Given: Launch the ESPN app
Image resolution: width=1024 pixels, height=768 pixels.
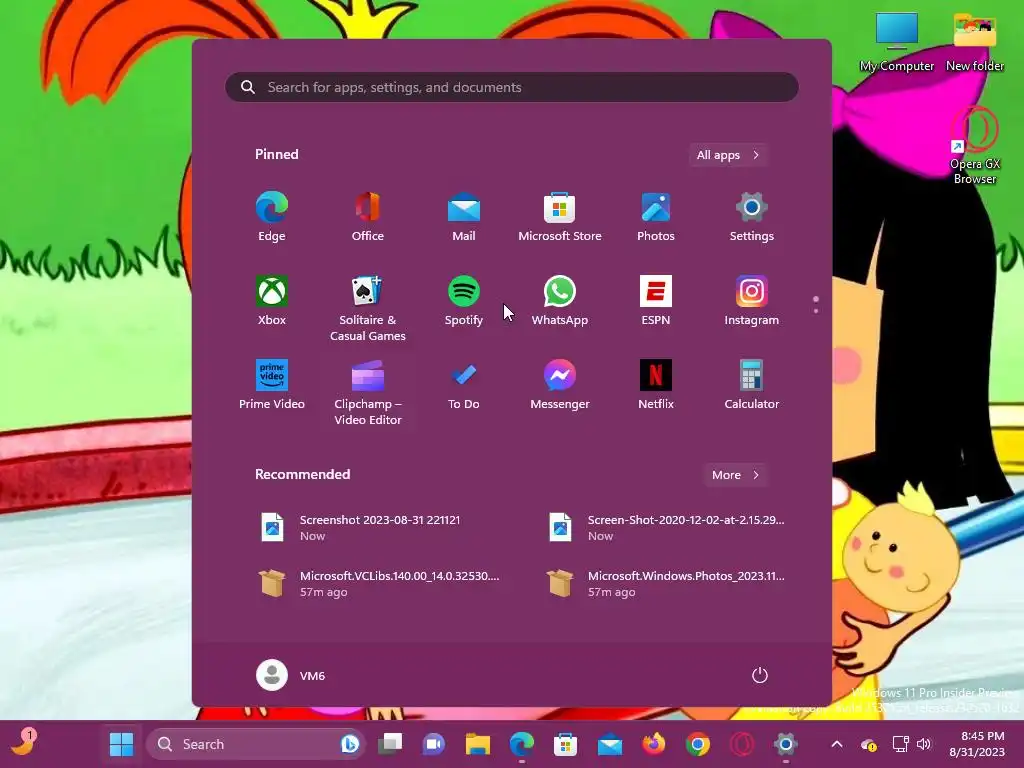Looking at the screenshot, I should (656, 301).
